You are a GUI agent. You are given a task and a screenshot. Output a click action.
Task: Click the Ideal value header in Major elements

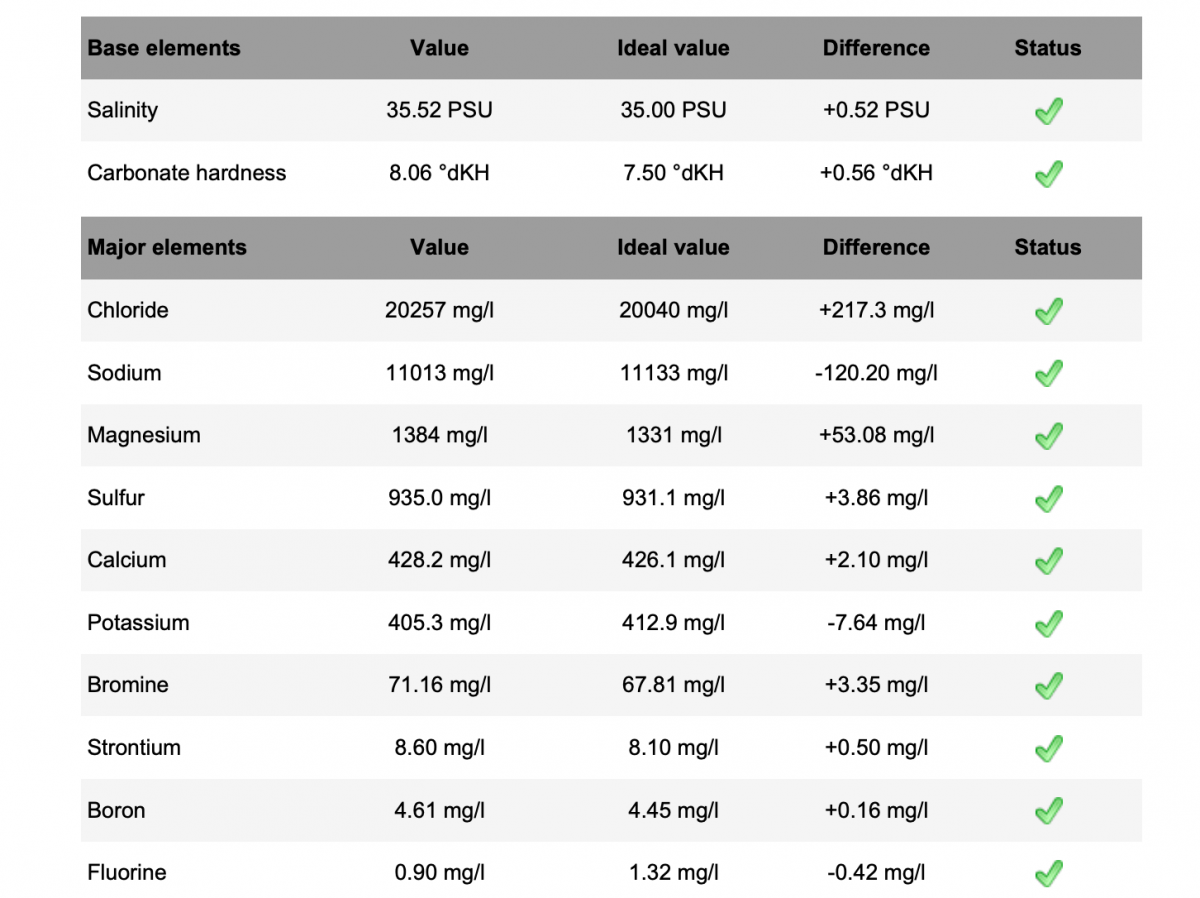[x=673, y=247]
